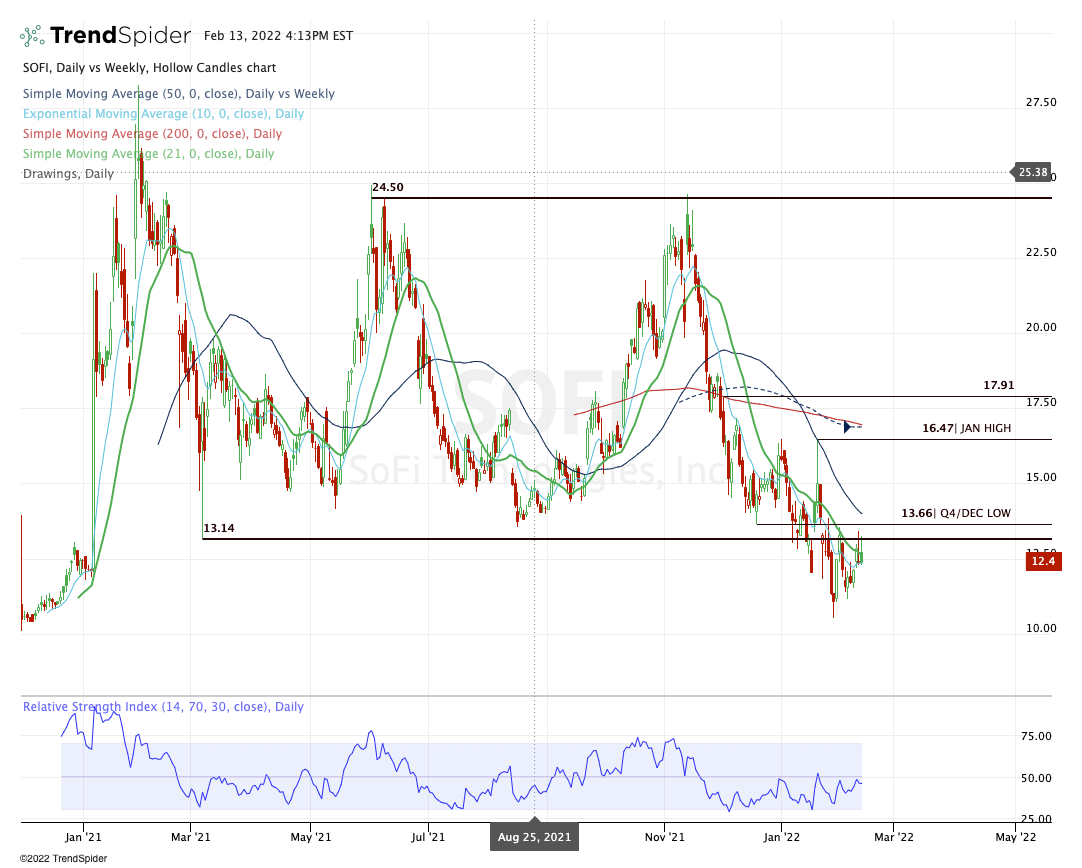Viewport: 1082px width, 868px height.
Task: Click the RSI 75.00 axis value
Action: [x=1036, y=736]
